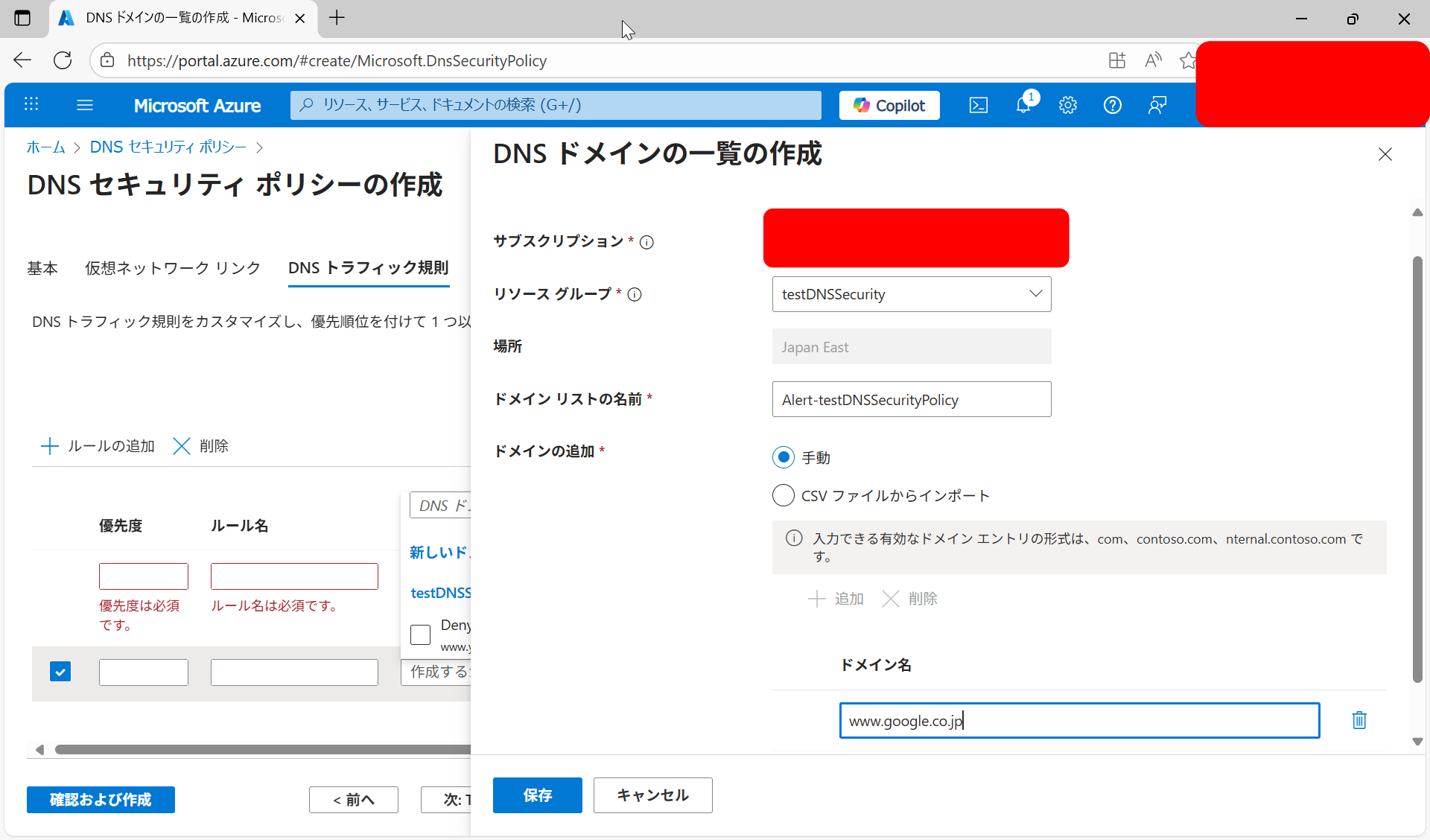Screen dimensions: 1430x840
Task: Open portal settings gear
Action: [x=1068, y=105]
